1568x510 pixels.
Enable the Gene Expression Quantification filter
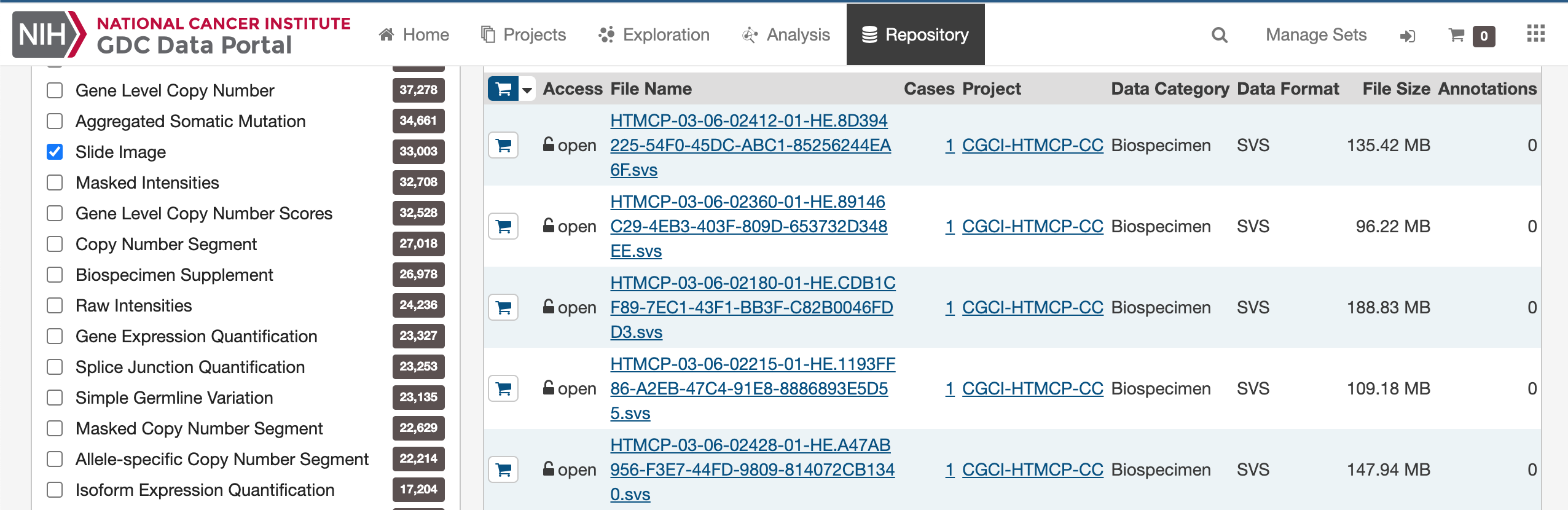[55, 336]
